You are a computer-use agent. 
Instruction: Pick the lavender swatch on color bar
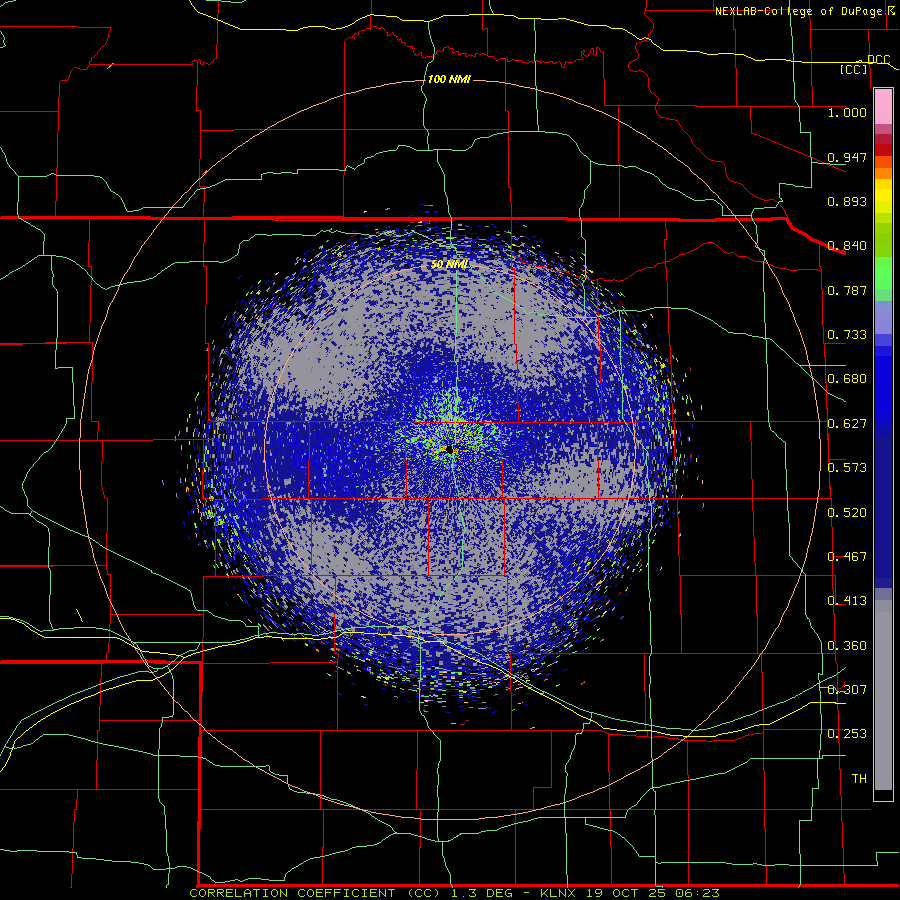click(x=883, y=317)
